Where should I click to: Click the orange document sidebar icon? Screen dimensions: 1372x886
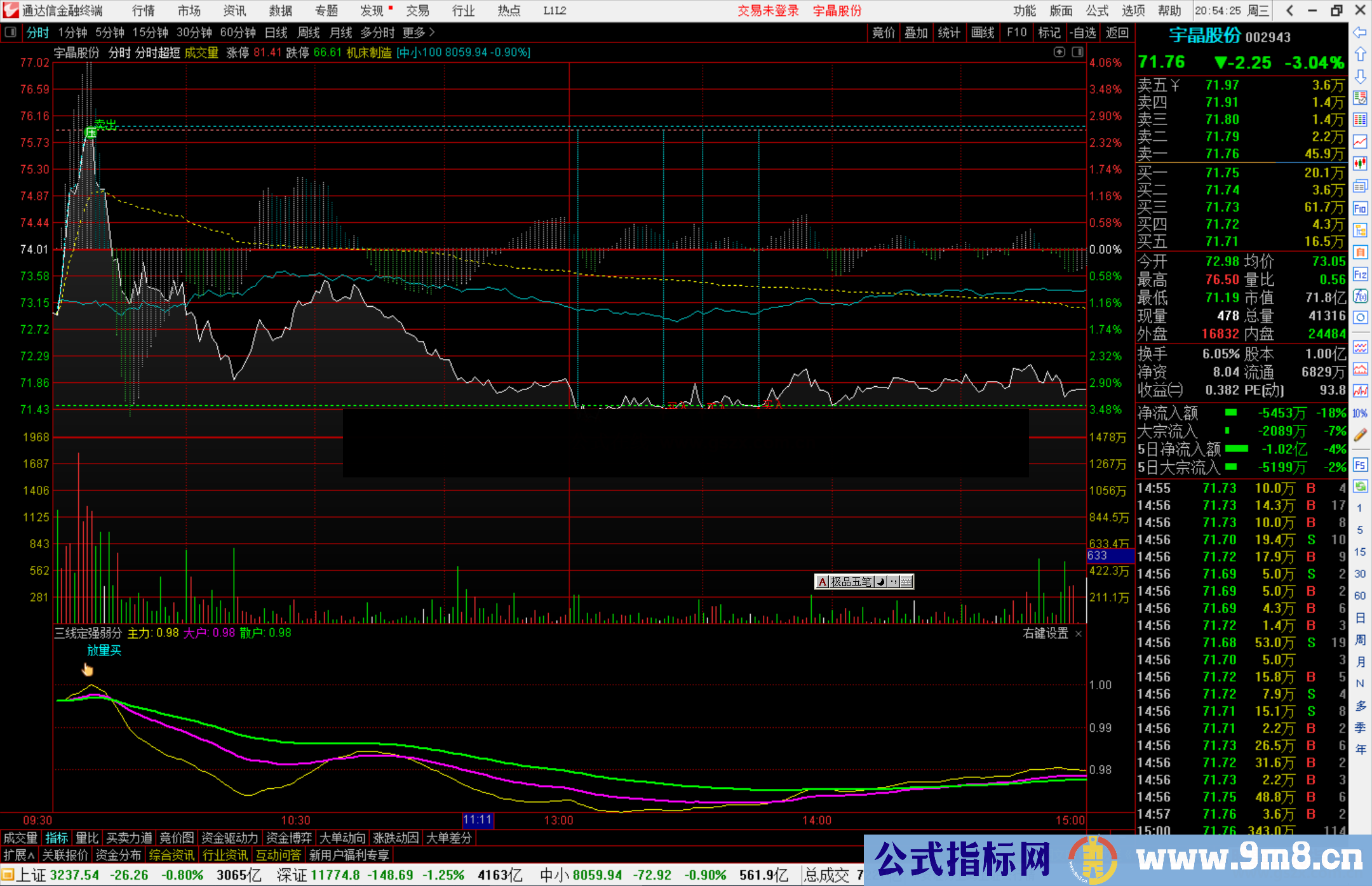tap(1360, 252)
